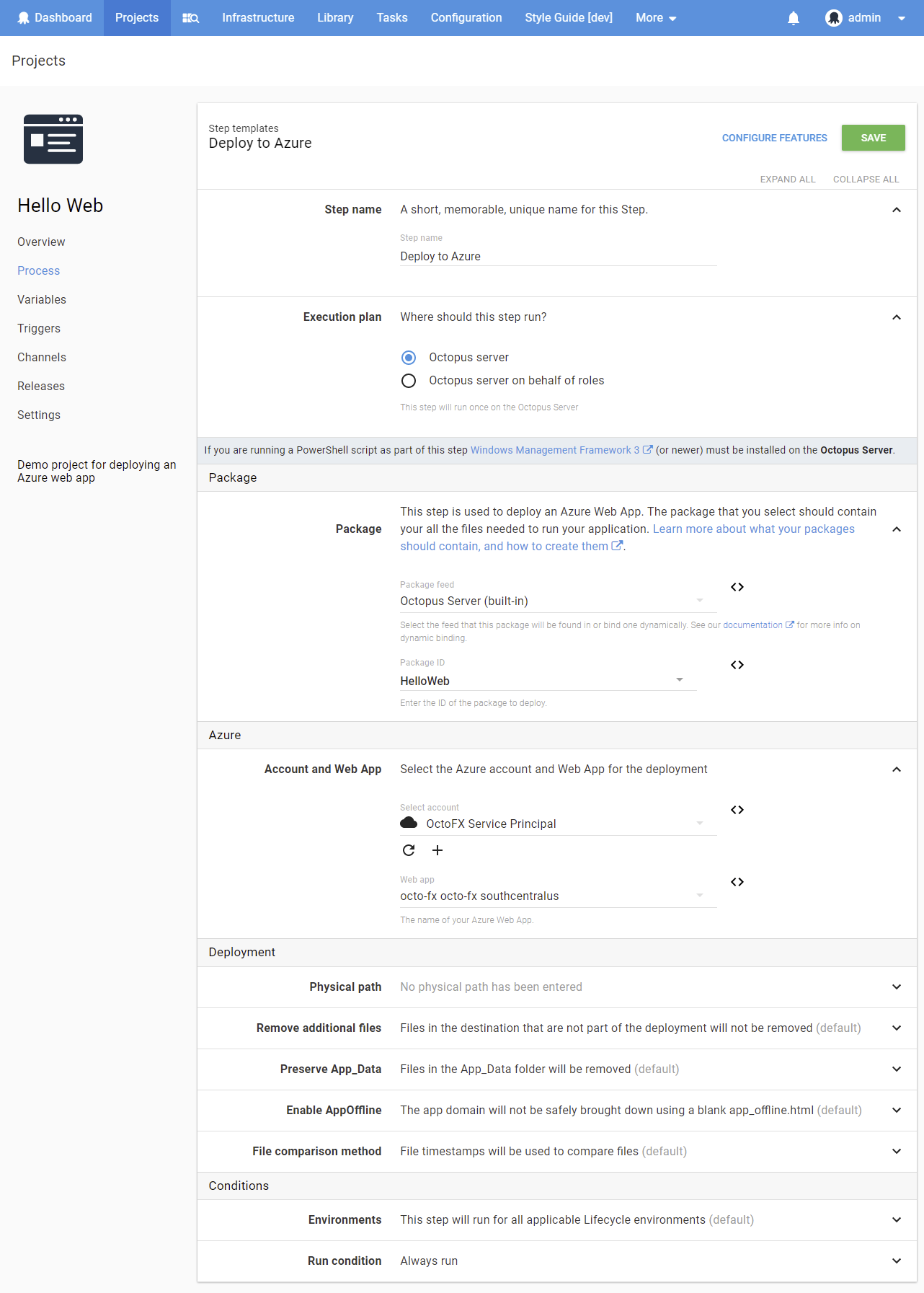Refresh the Azure accounts list
Screen dimensions: 924x1293
(409, 850)
